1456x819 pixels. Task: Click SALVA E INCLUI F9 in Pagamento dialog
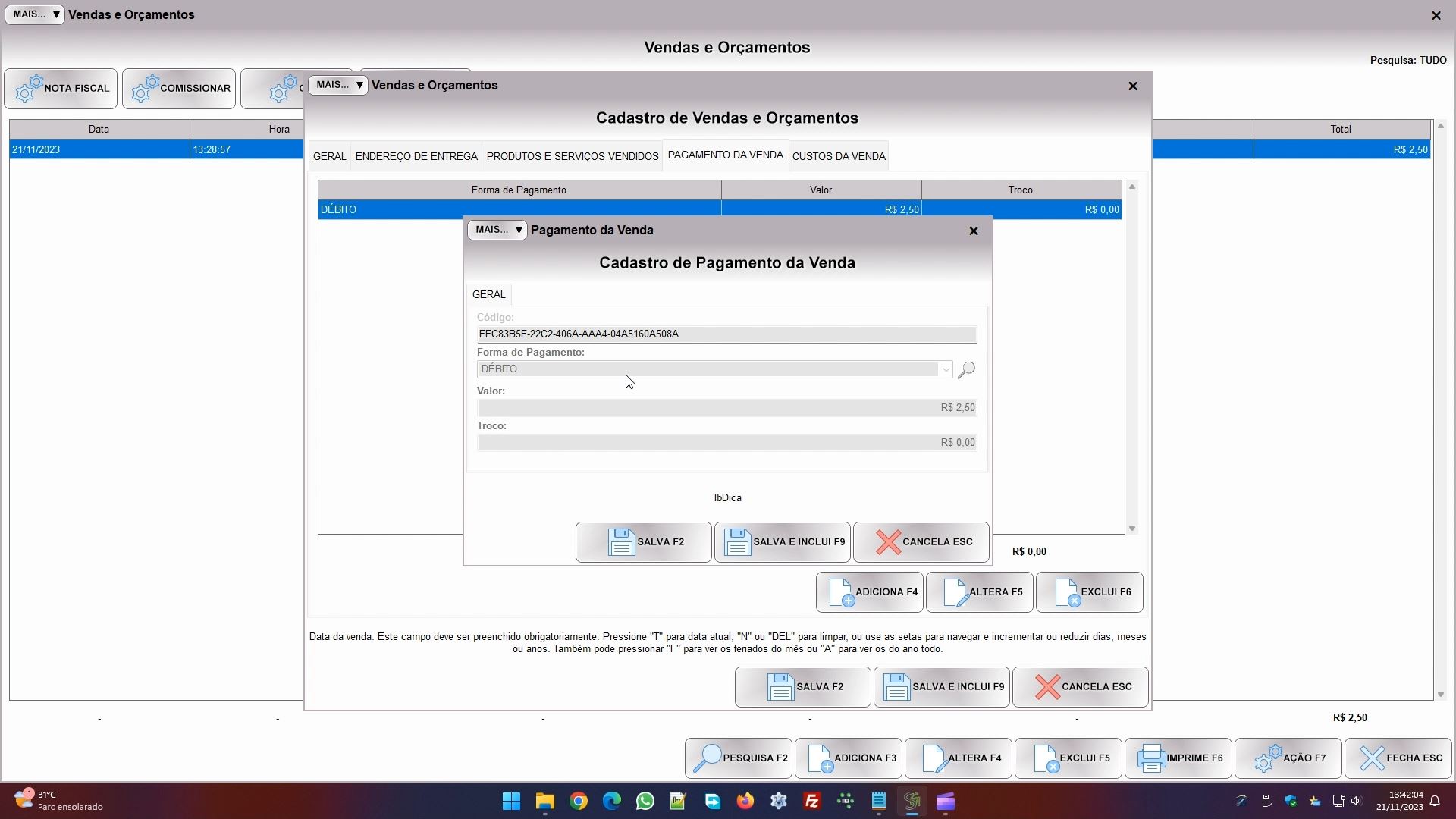point(782,542)
